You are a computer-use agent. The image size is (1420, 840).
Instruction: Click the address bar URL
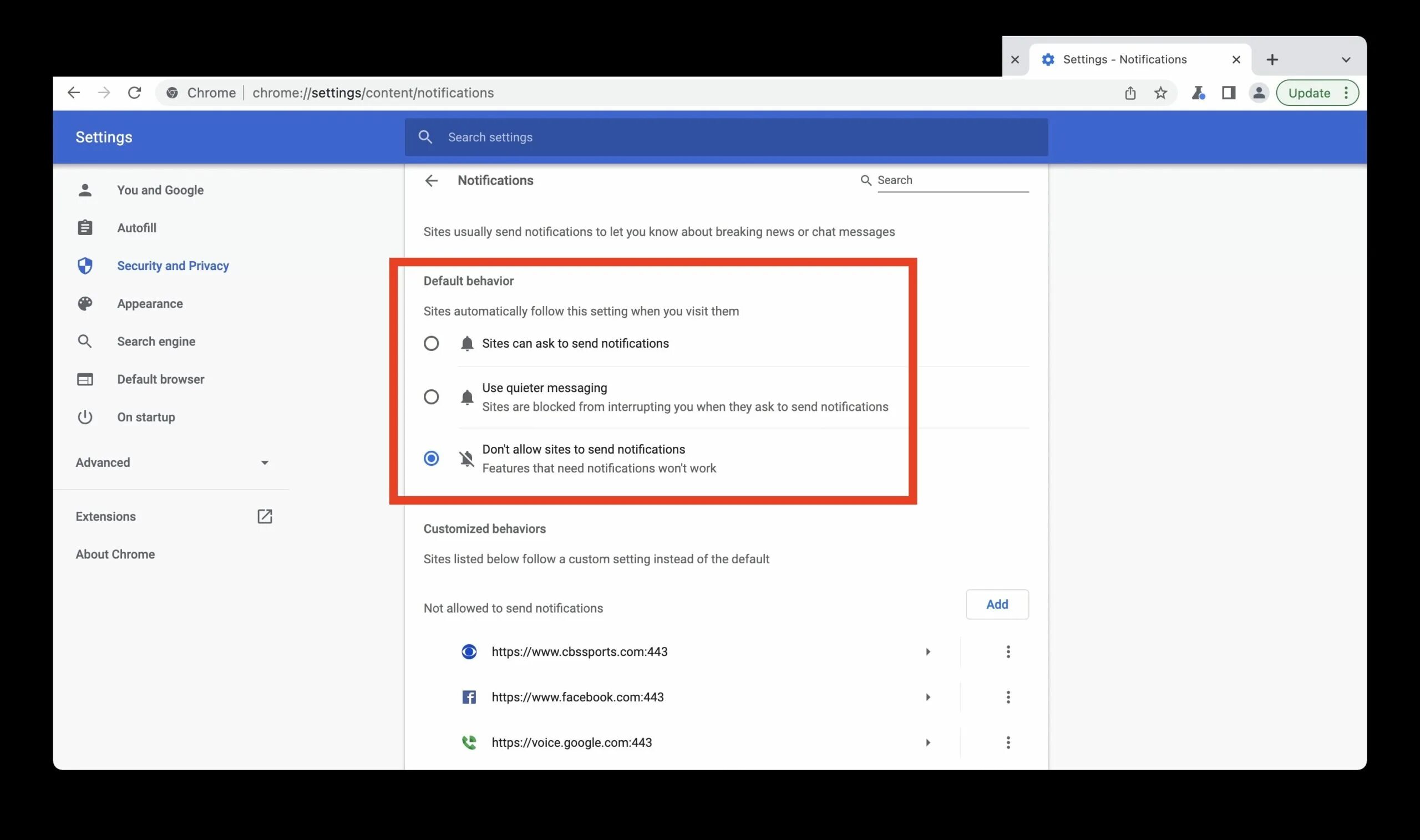click(373, 93)
